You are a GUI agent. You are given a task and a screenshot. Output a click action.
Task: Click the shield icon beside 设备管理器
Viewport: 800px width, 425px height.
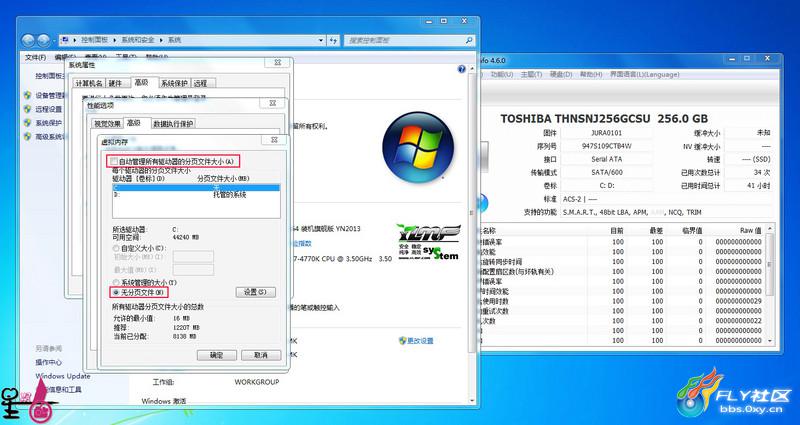28,95
